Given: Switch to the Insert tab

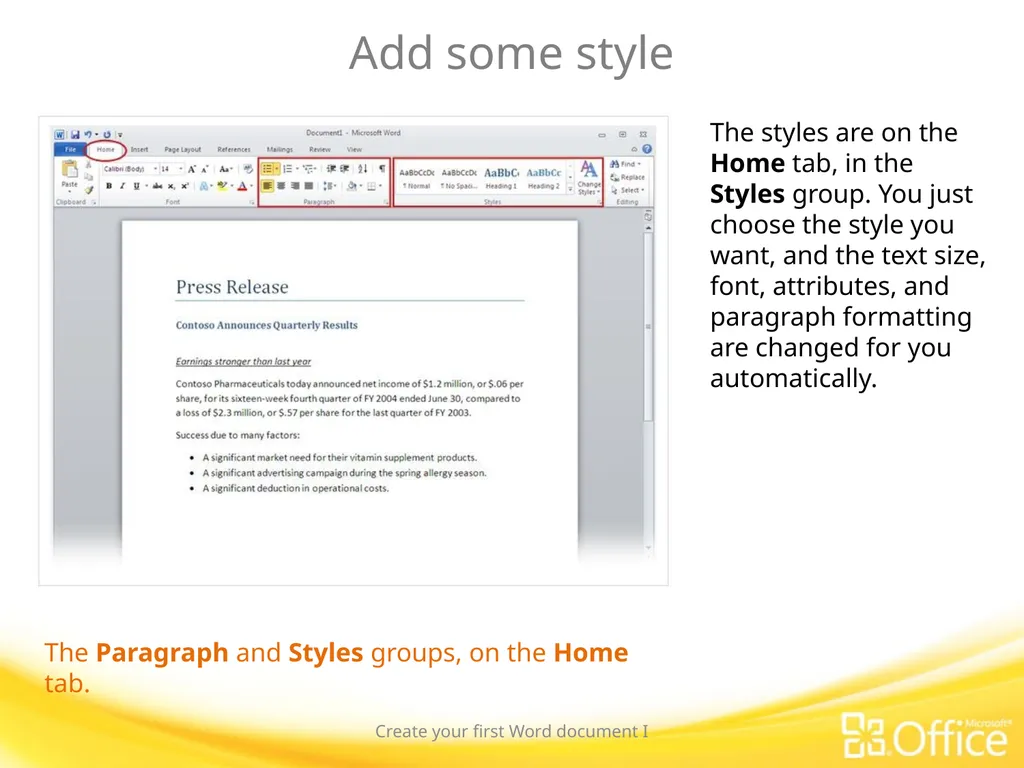Looking at the screenshot, I should pos(139,150).
